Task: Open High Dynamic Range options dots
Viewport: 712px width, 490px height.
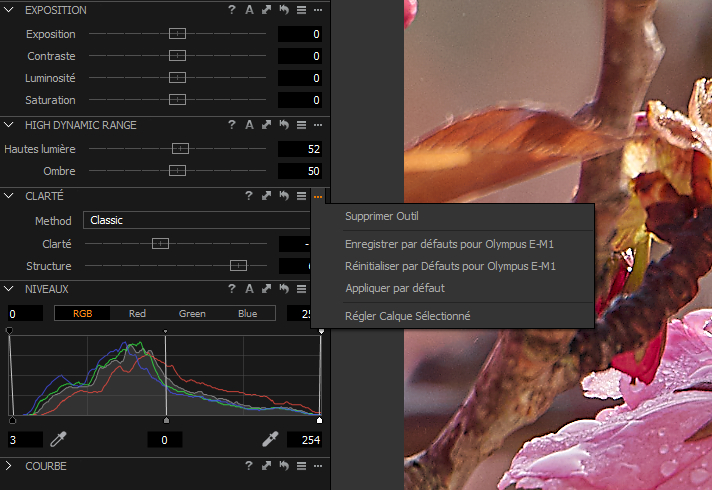Action: point(318,124)
